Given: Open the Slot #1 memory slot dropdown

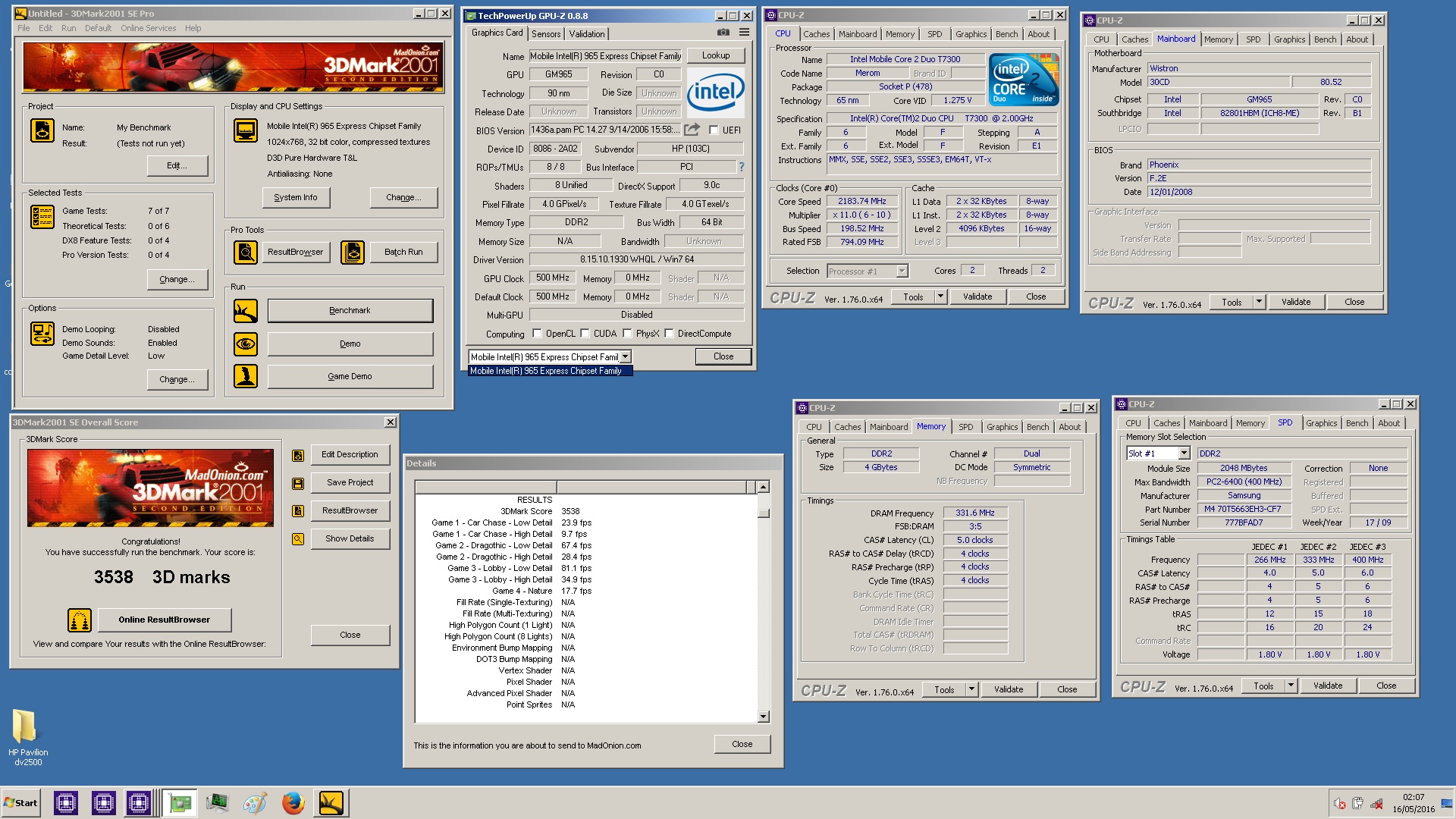Looking at the screenshot, I should click(1184, 453).
